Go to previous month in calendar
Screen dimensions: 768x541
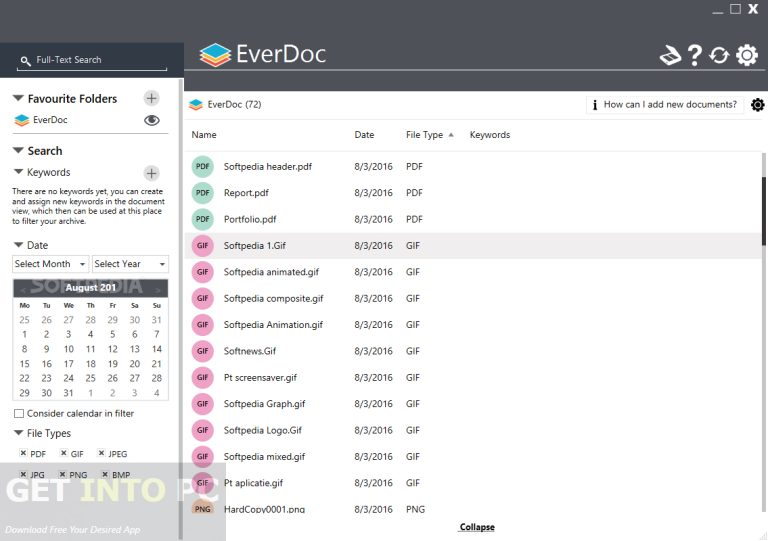tap(23, 290)
